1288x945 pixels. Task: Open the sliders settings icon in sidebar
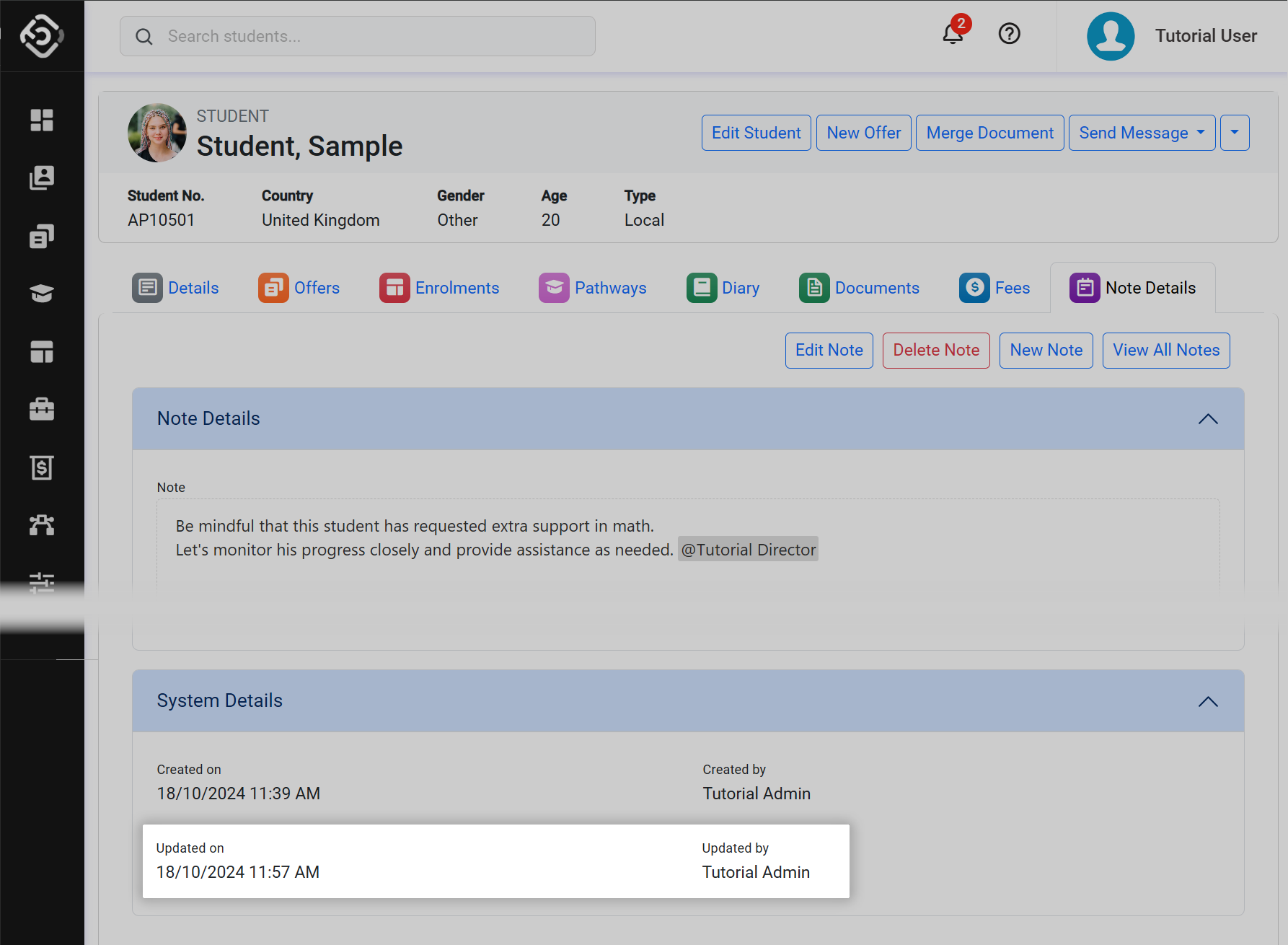(x=42, y=582)
